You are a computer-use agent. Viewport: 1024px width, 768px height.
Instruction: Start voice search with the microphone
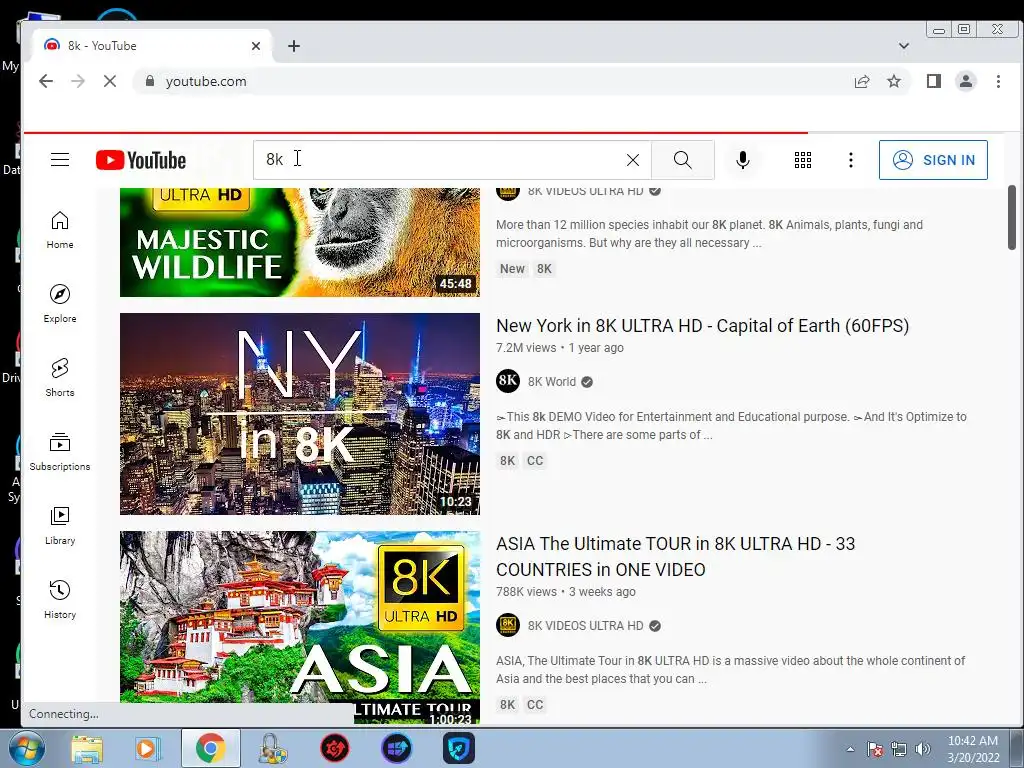point(743,160)
